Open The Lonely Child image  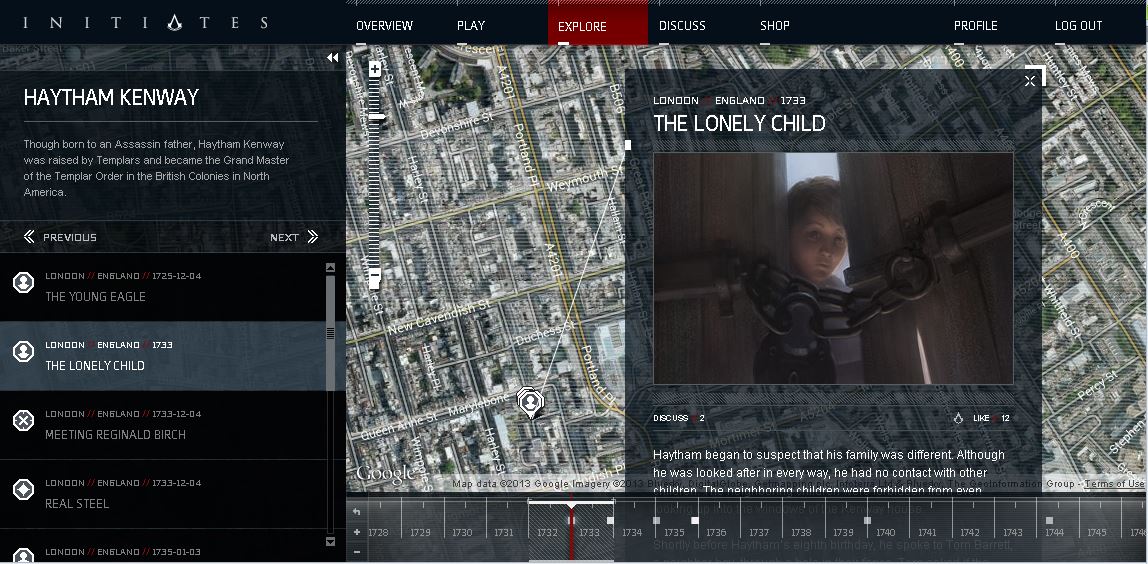(833, 268)
